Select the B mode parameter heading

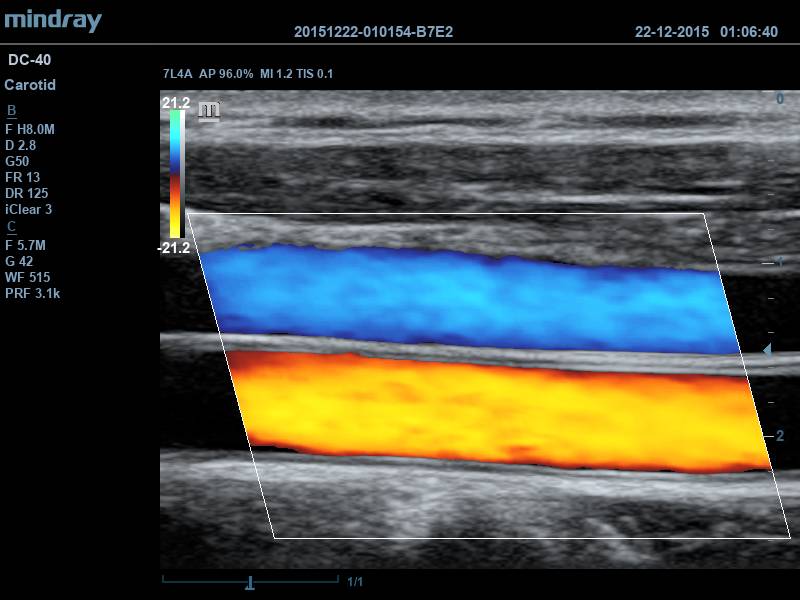(12, 110)
